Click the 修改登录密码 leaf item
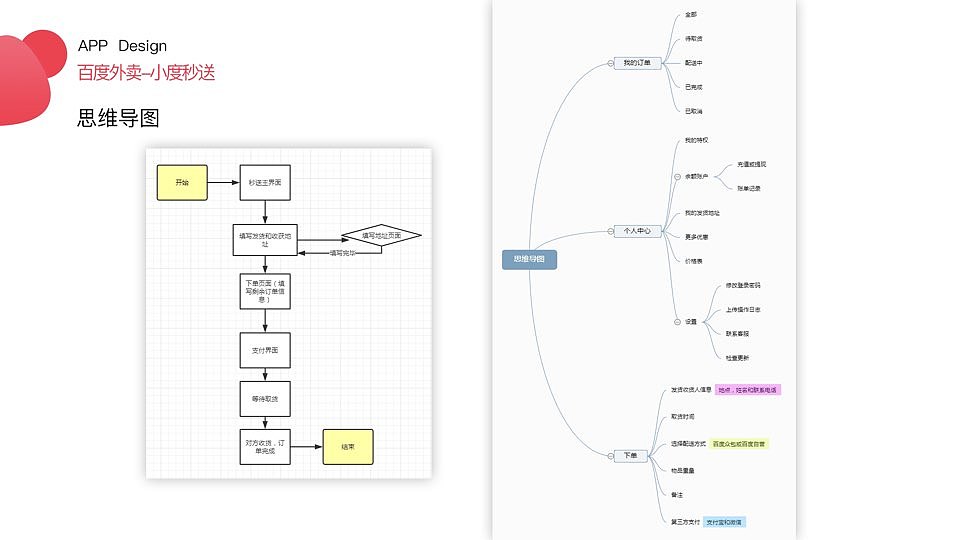Screen dimensions: 960x540 pyautogui.click(x=743, y=285)
